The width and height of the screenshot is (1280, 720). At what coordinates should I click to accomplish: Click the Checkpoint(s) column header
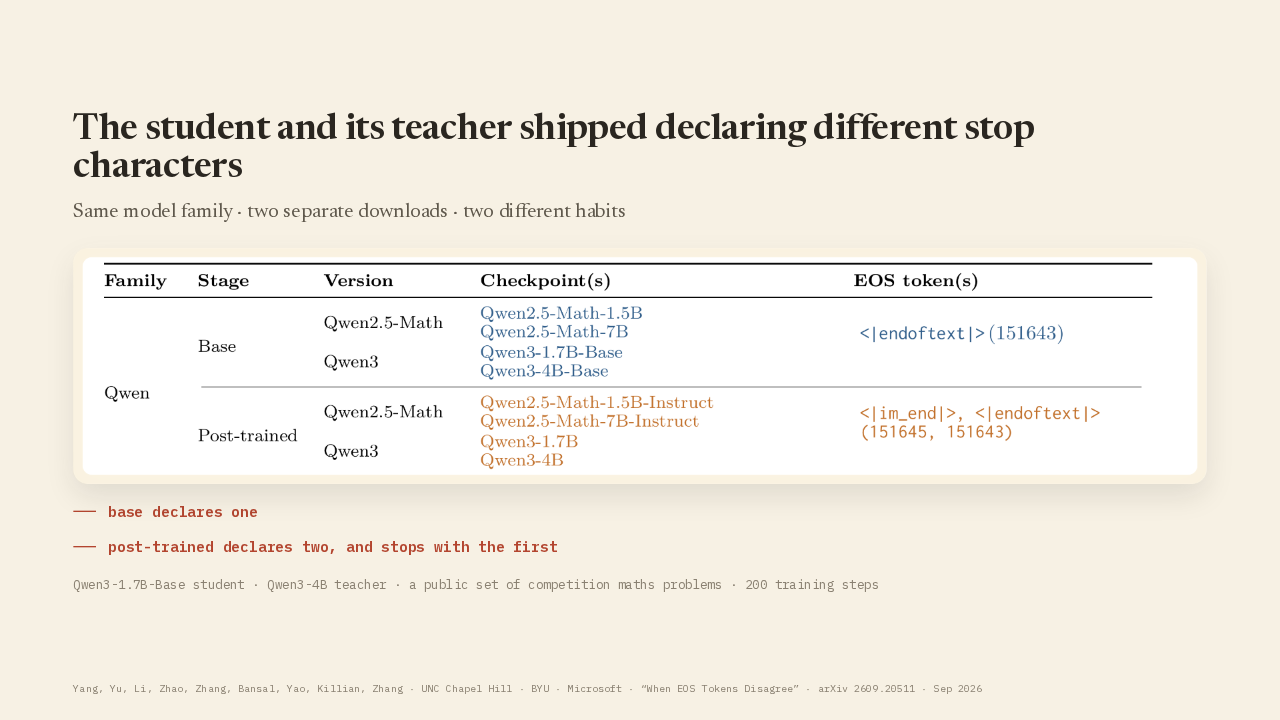coord(545,281)
